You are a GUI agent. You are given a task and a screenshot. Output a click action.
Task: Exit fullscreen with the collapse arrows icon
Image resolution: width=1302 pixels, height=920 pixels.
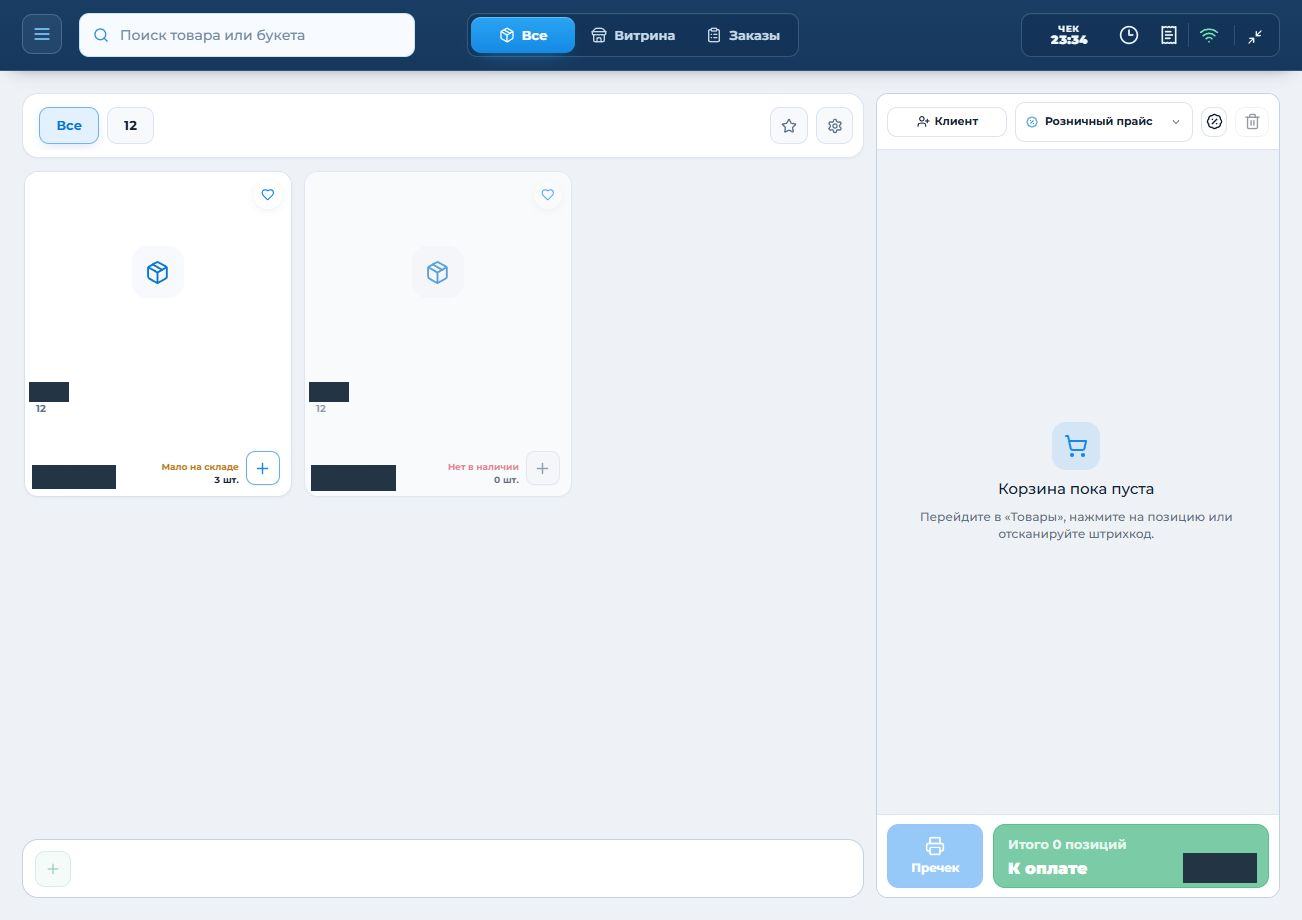[x=1255, y=35]
